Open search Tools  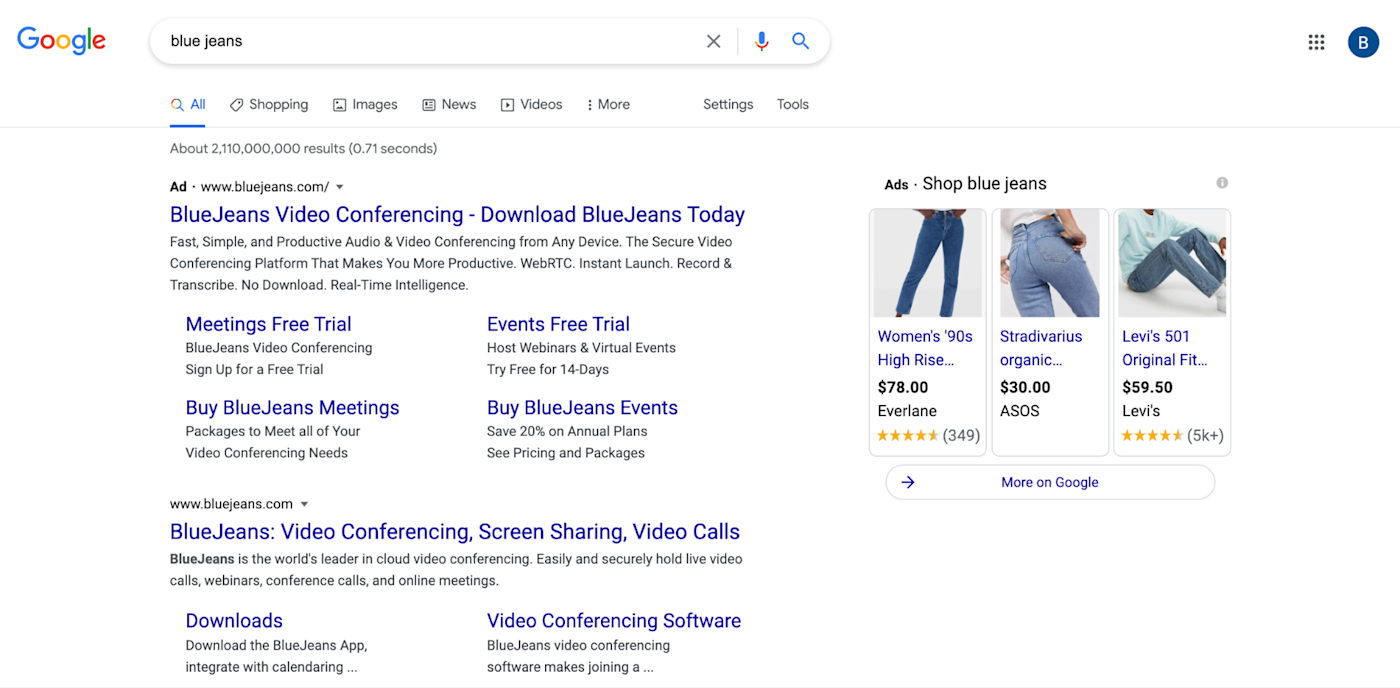pos(793,104)
